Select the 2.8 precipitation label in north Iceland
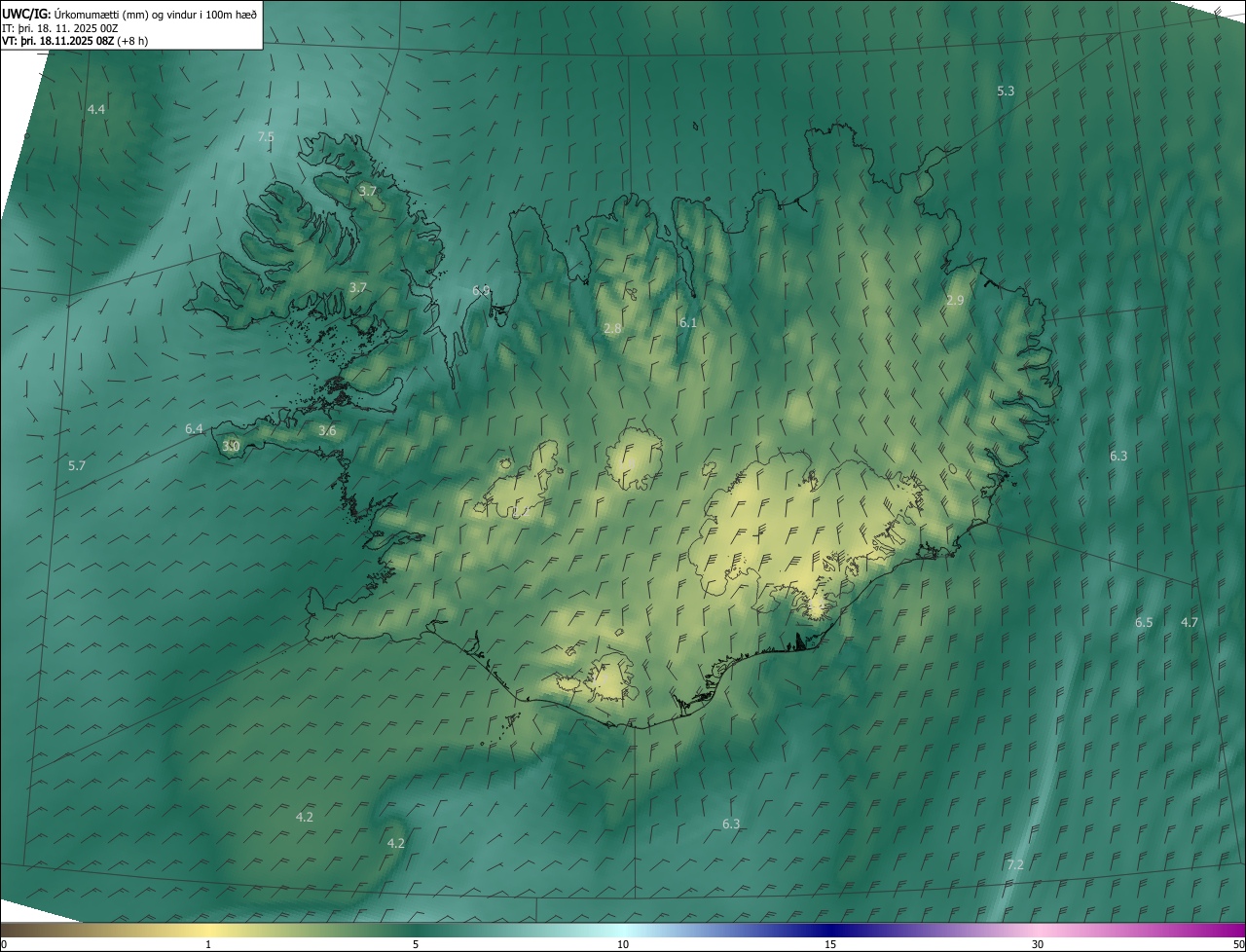Screen dimensions: 1246x952 [x=612, y=329]
